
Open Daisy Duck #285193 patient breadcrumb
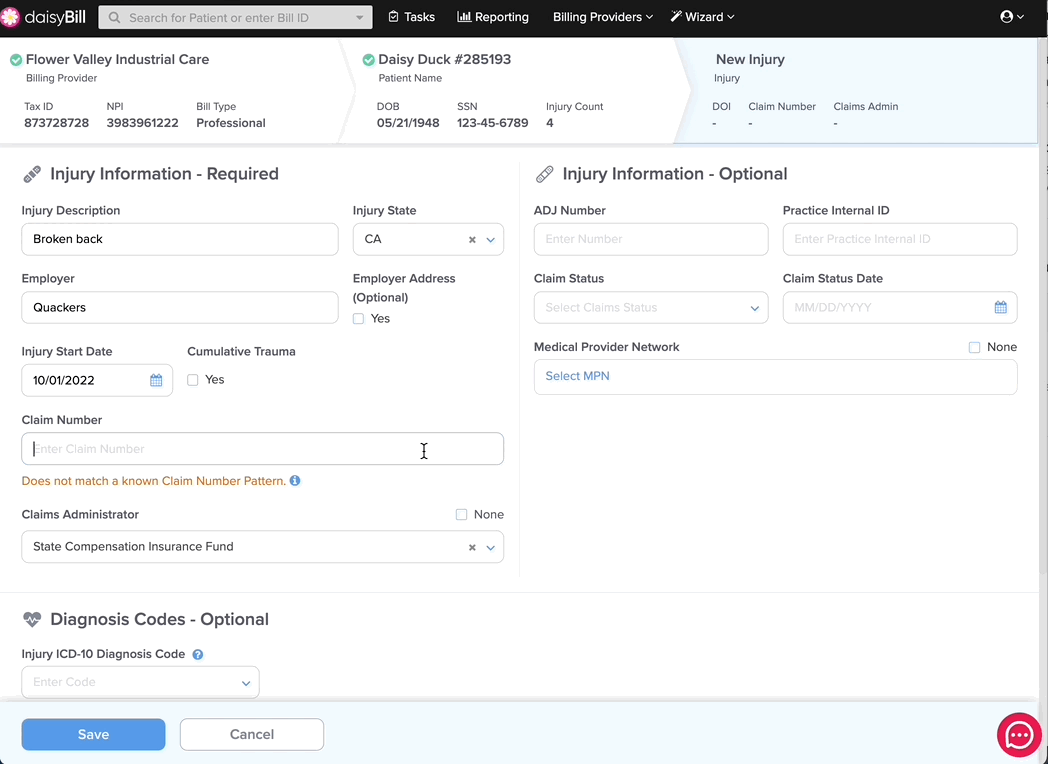[444, 59]
